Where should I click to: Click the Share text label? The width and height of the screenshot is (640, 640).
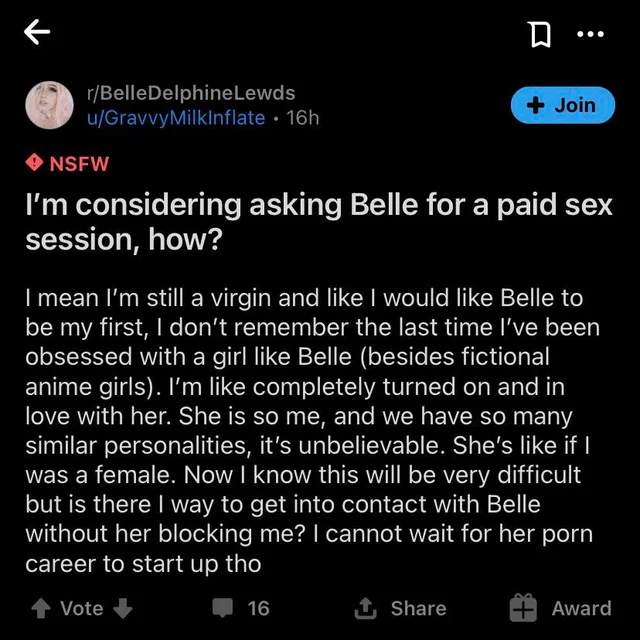tap(418, 608)
